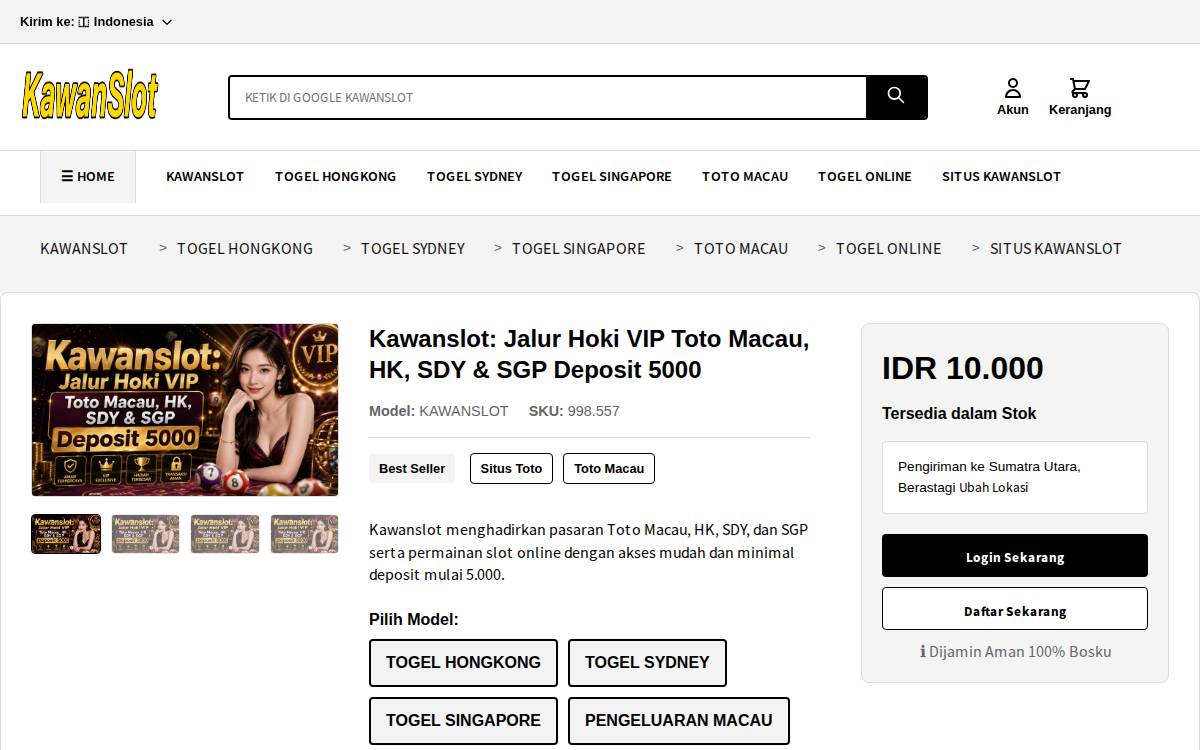
Task: Follow the TOGEL SYDNEY breadcrumb link
Action: (413, 248)
